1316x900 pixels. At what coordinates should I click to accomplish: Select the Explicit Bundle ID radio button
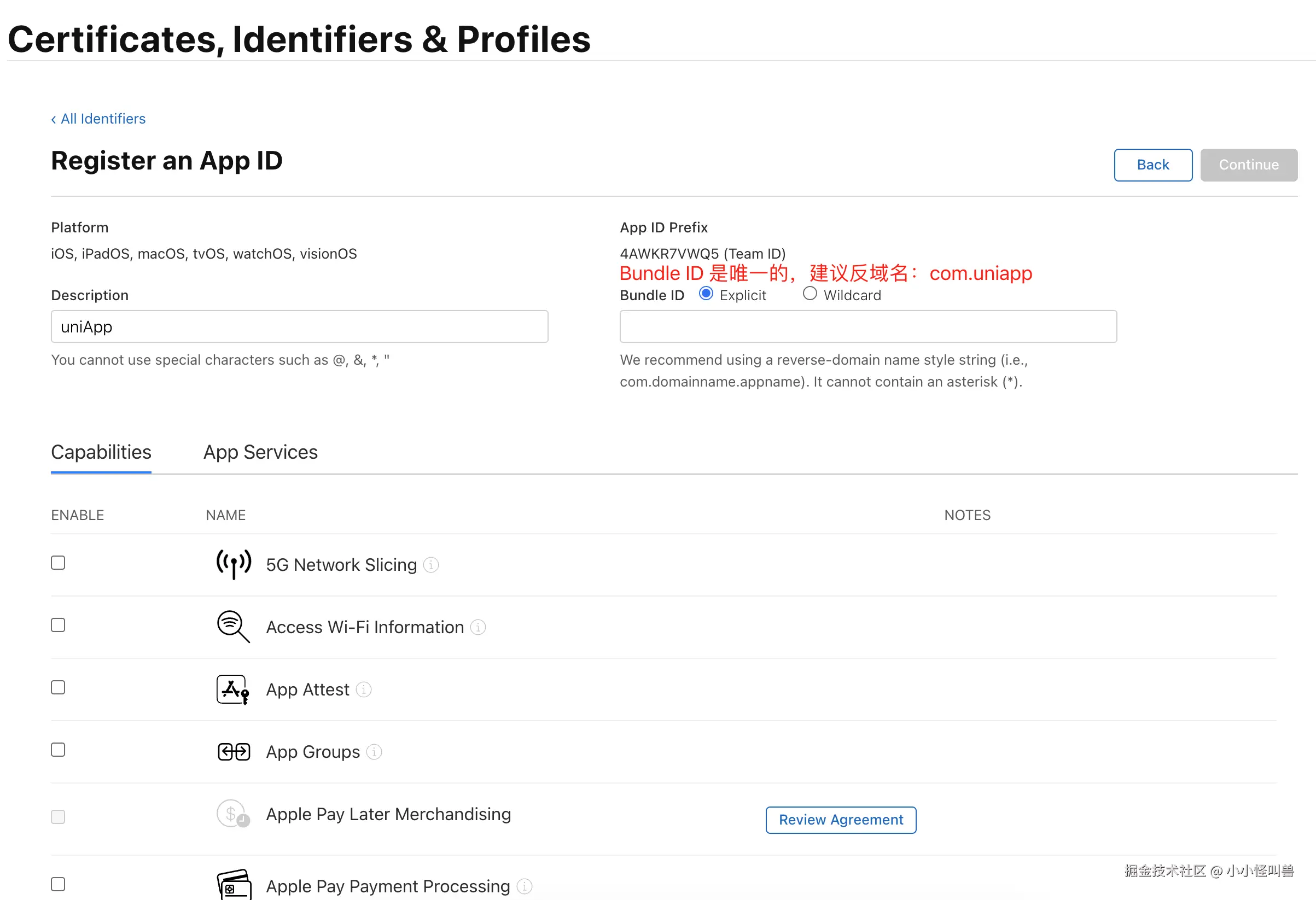click(706, 293)
